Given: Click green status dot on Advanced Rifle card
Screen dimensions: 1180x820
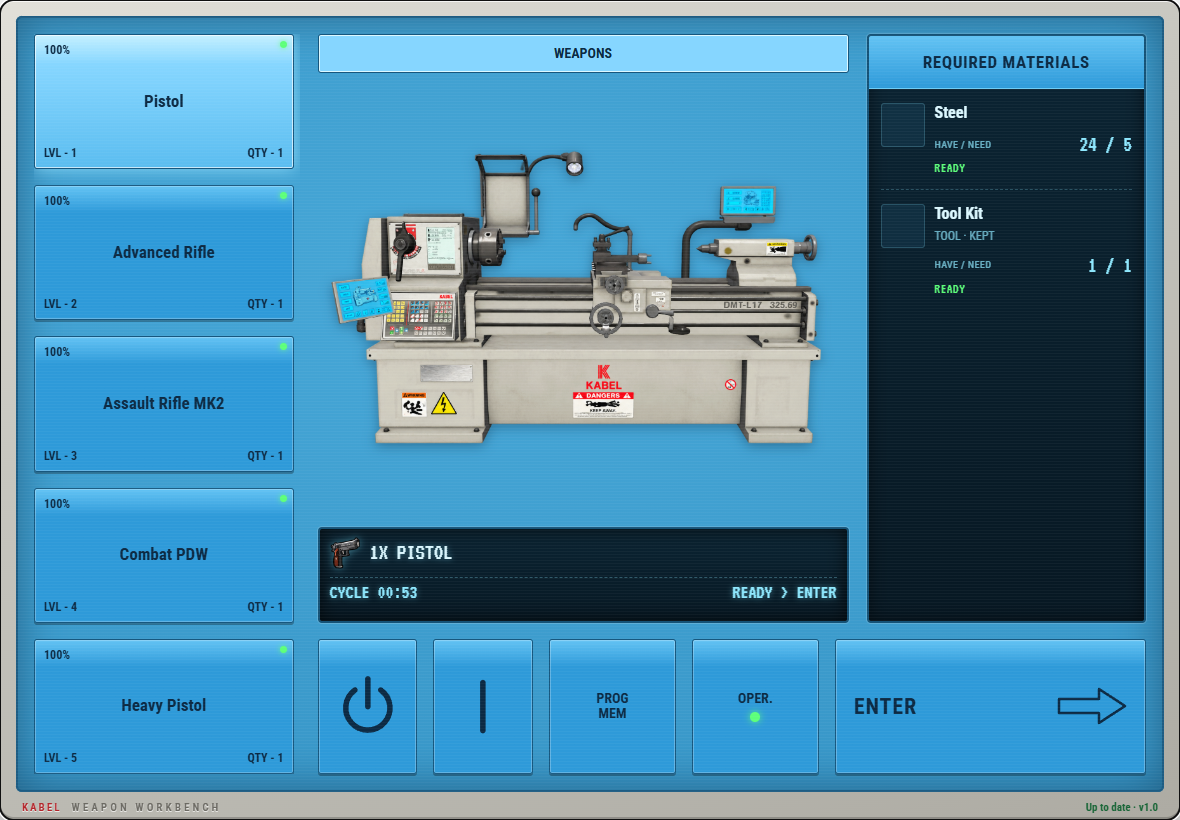Looking at the screenshot, I should tap(283, 196).
